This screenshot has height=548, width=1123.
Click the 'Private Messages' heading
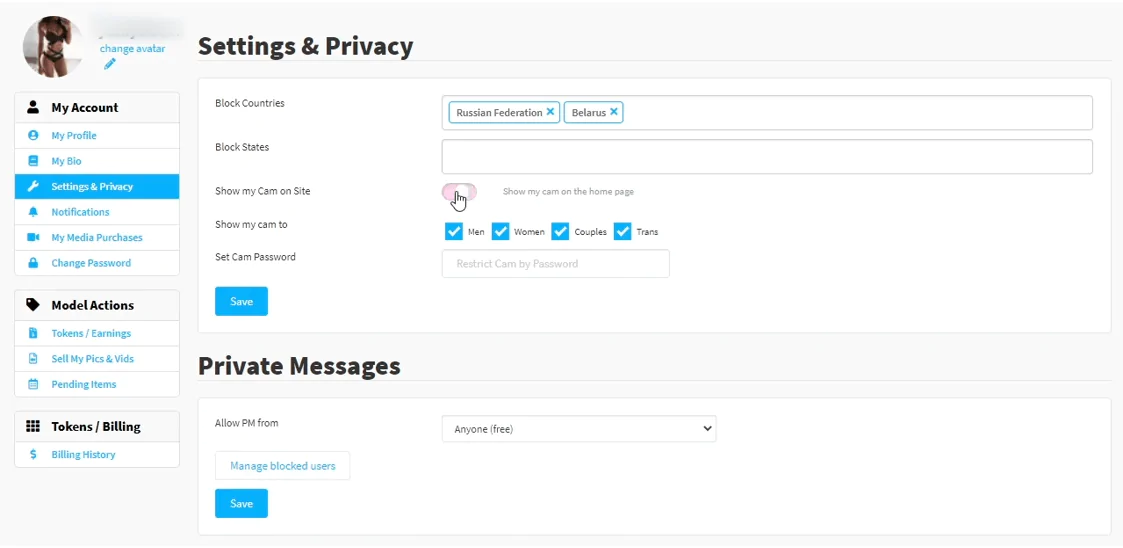coord(299,365)
